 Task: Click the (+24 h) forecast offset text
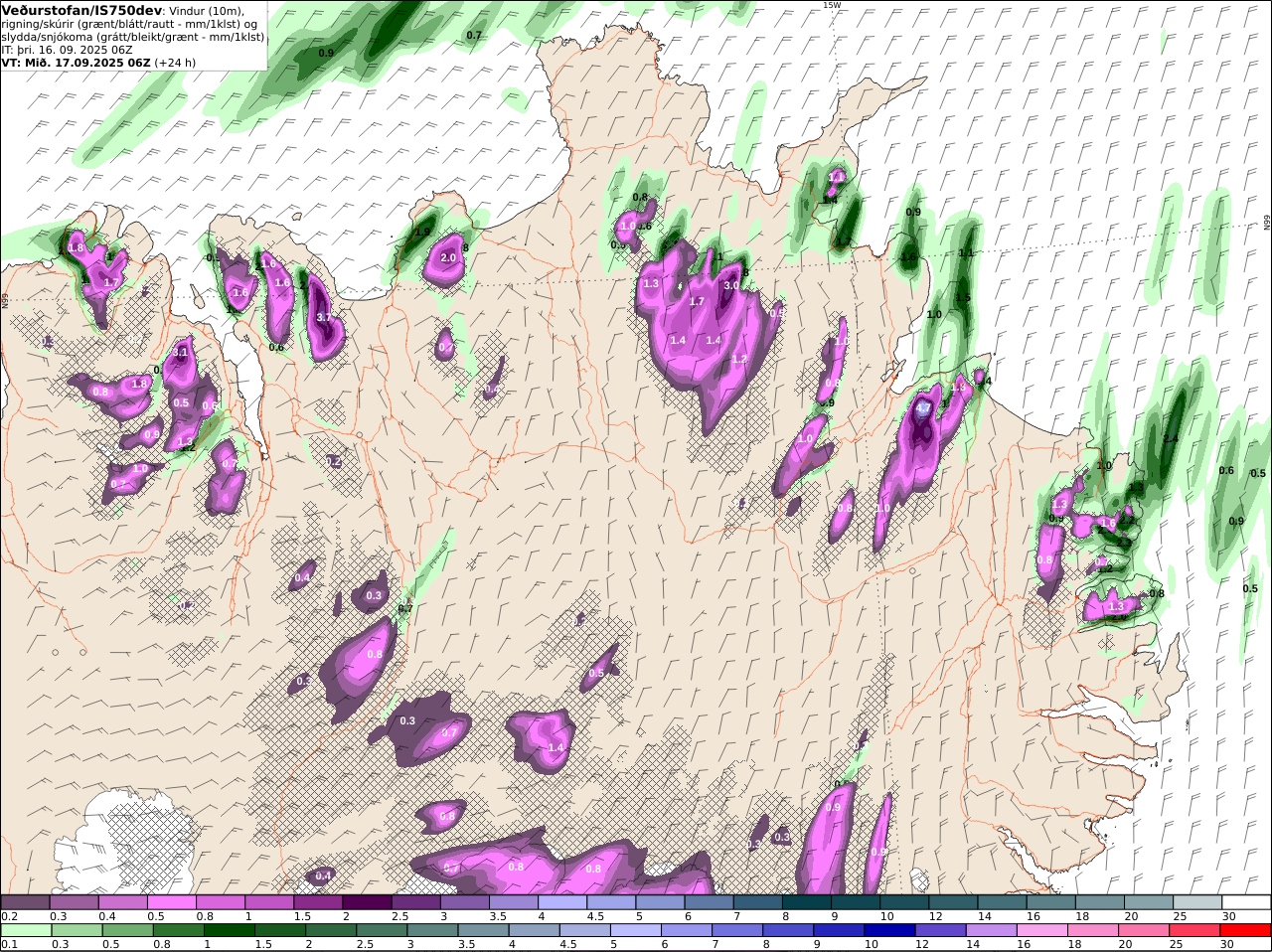point(175,62)
